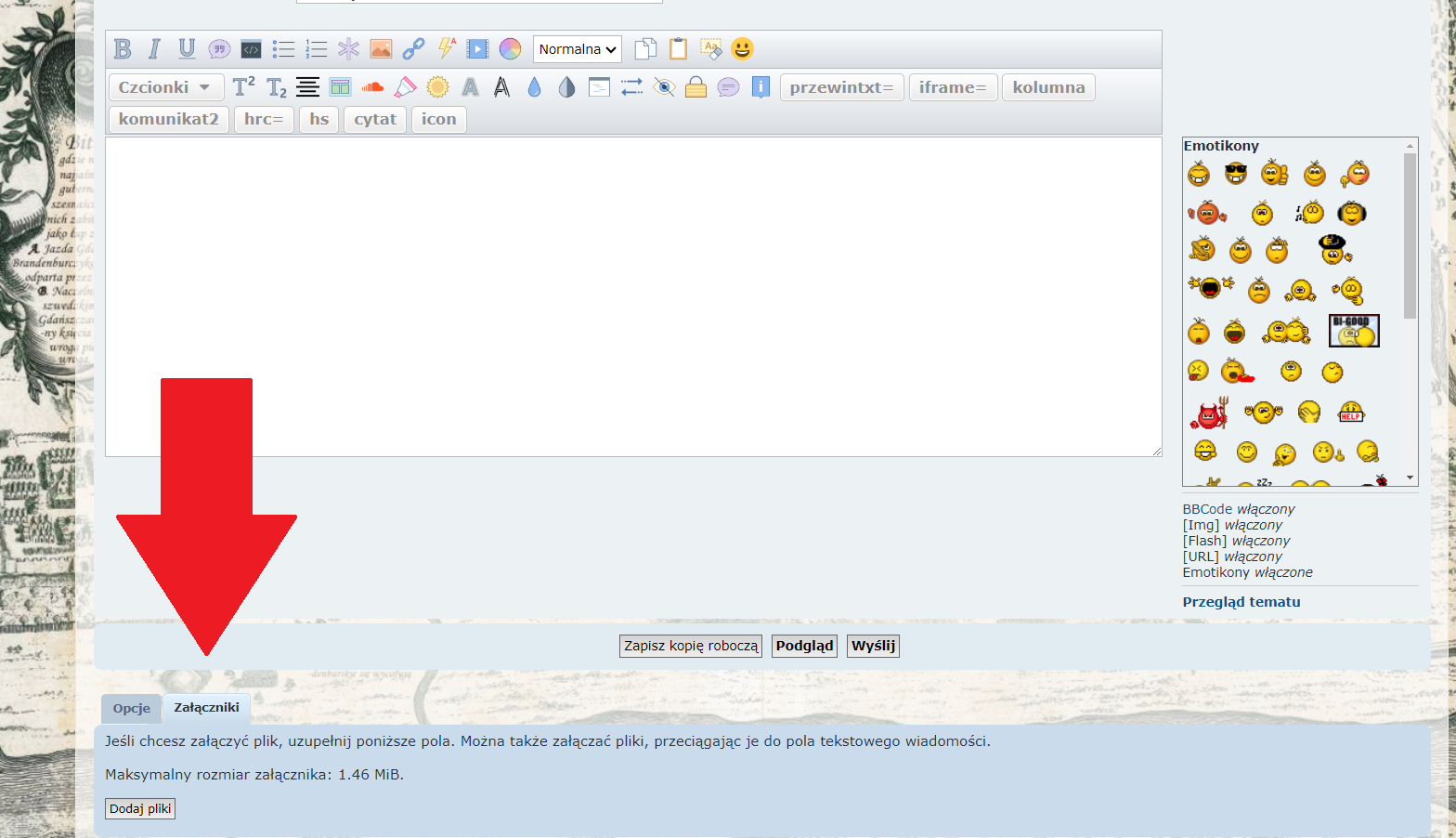Click the SoundCloud embed icon
The width and height of the screenshot is (1456, 838).
tap(372, 87)
